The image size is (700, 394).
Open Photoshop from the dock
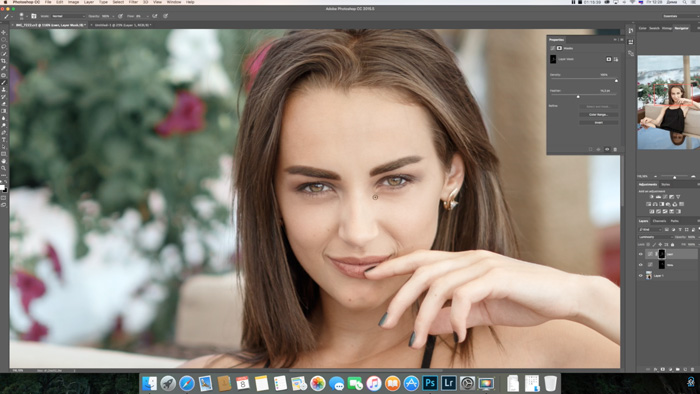coord(430,383)
